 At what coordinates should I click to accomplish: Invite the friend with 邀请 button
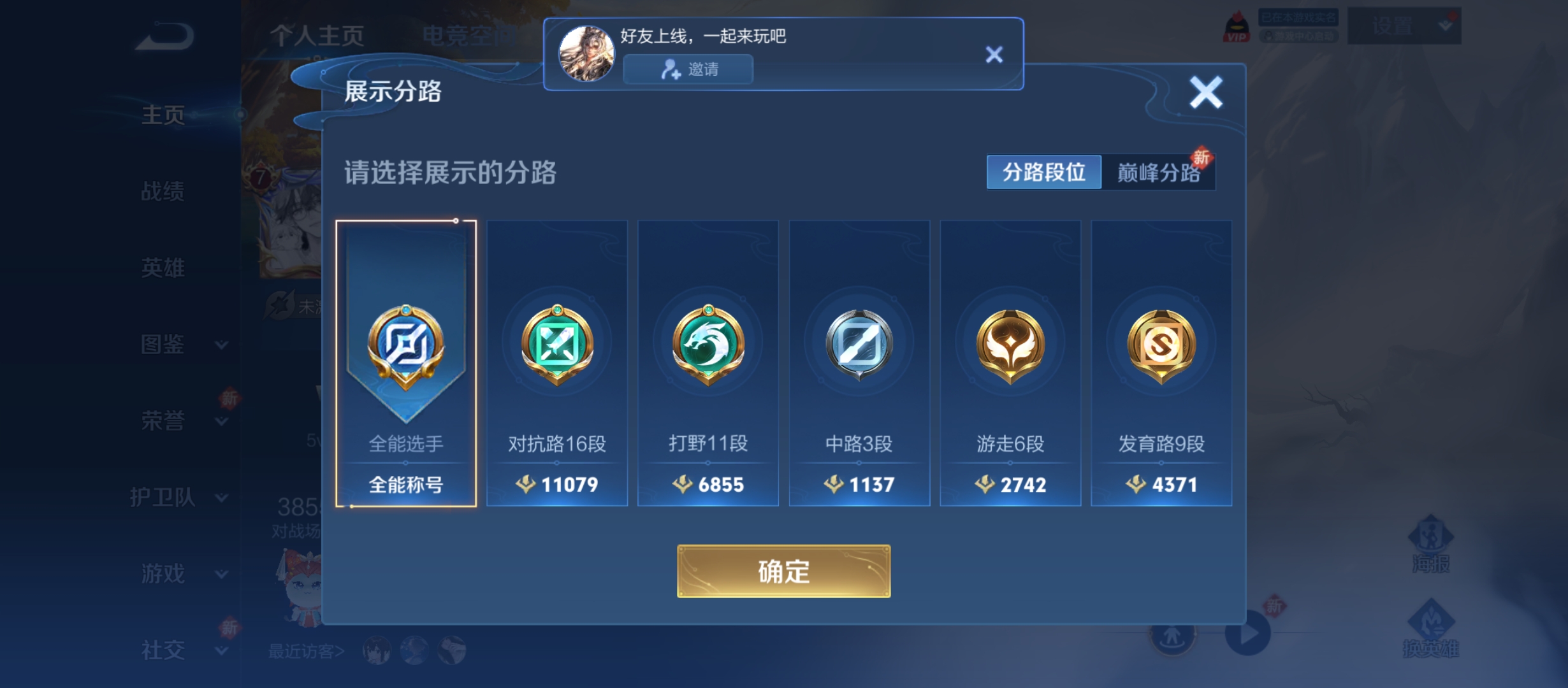pyautogui.click(x=688, y=69)
